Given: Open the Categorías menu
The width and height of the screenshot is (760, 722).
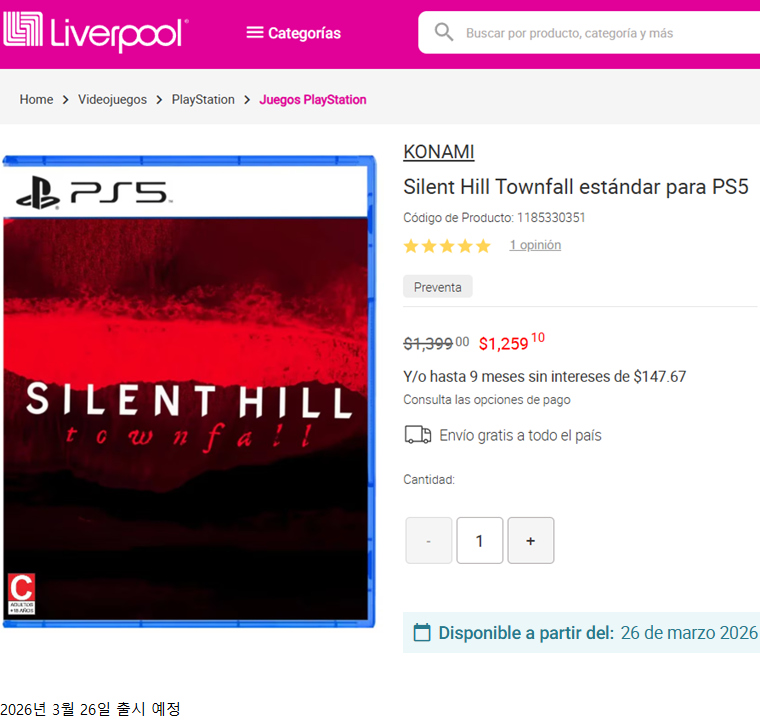Looking at the screenshot, I should tap(294, 33).
